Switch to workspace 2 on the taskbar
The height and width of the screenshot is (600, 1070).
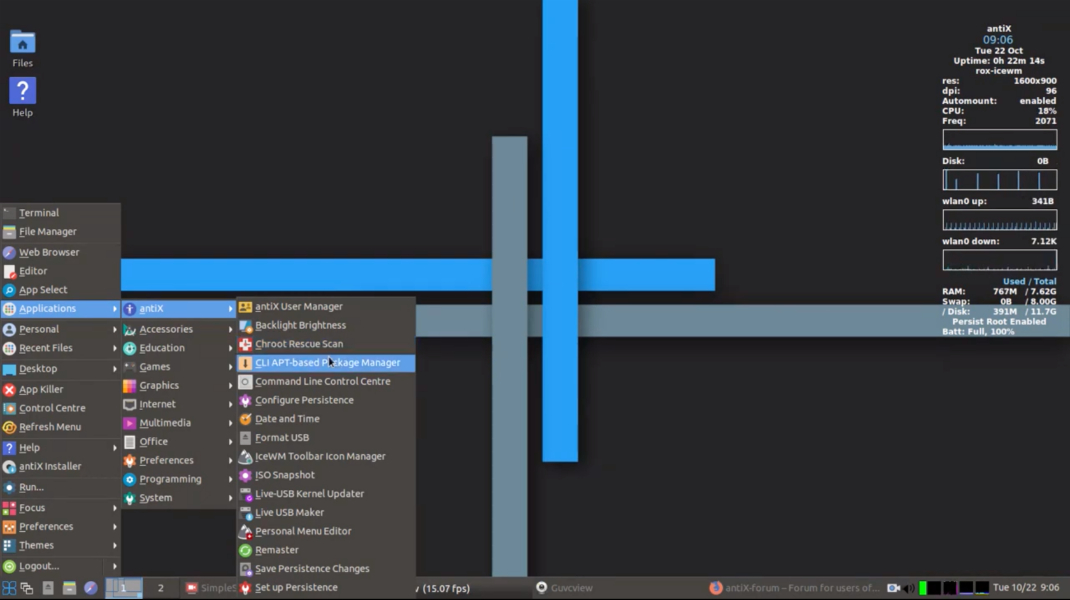pyautogui.click(x=161, y=588)
